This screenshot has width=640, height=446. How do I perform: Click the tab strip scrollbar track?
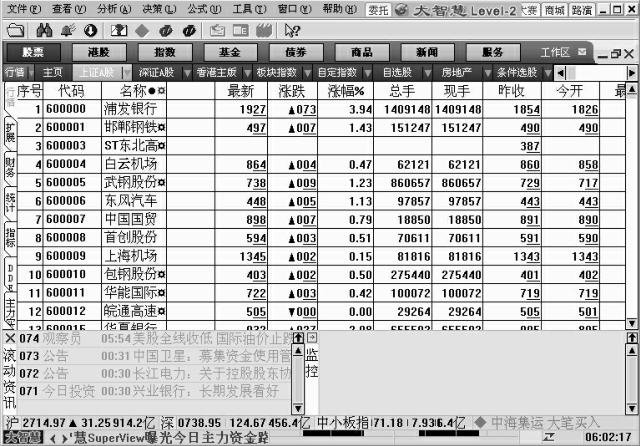point(596,73)
